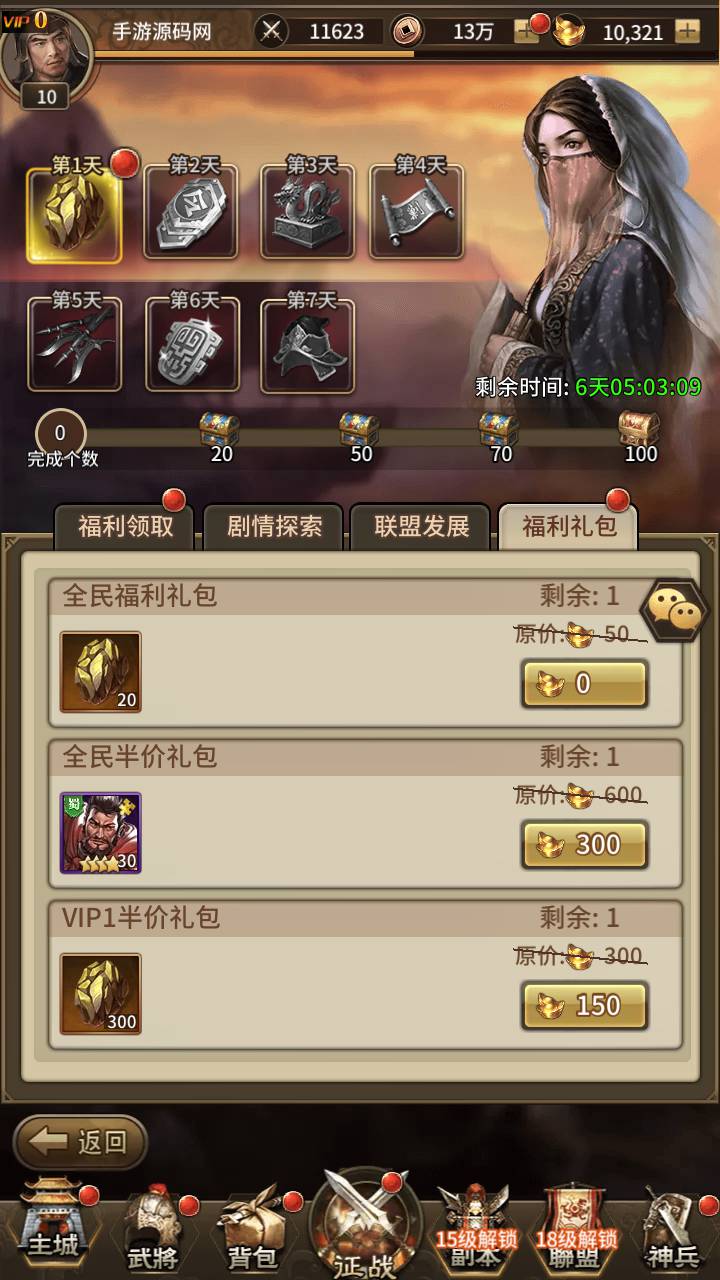Click the 返回 back button
720x1280 pixels.
(81, 1142)
